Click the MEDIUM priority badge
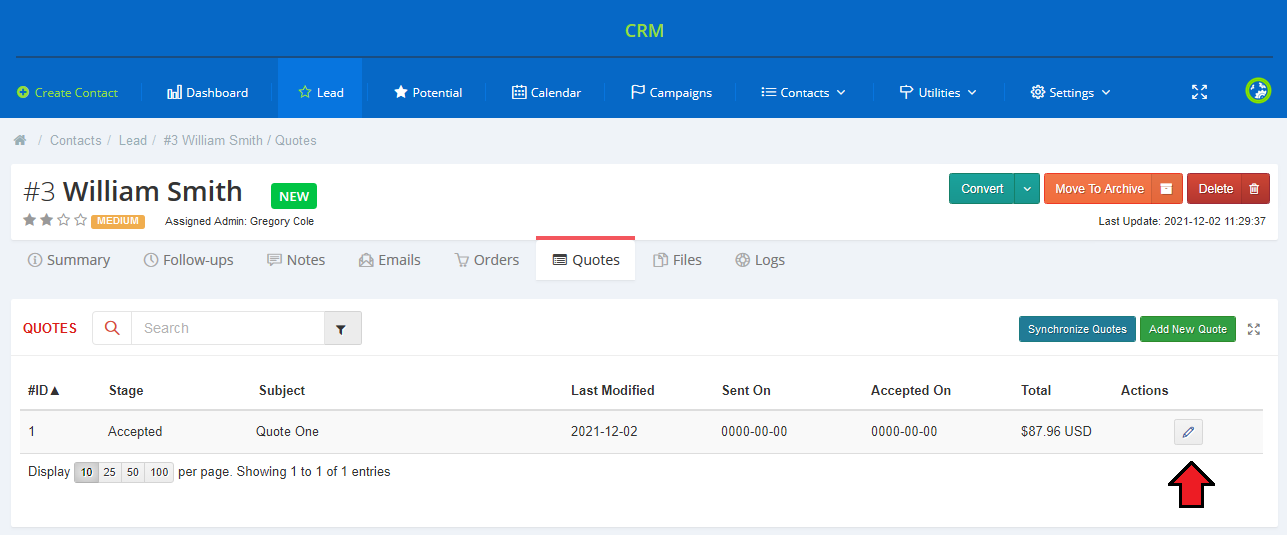 (x=118, y=221)
